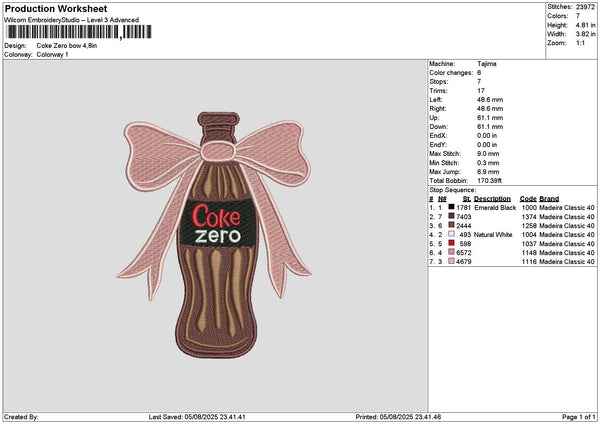Select the 'Production Worksheet' title
600x424 pixels.
click(56, 9)
